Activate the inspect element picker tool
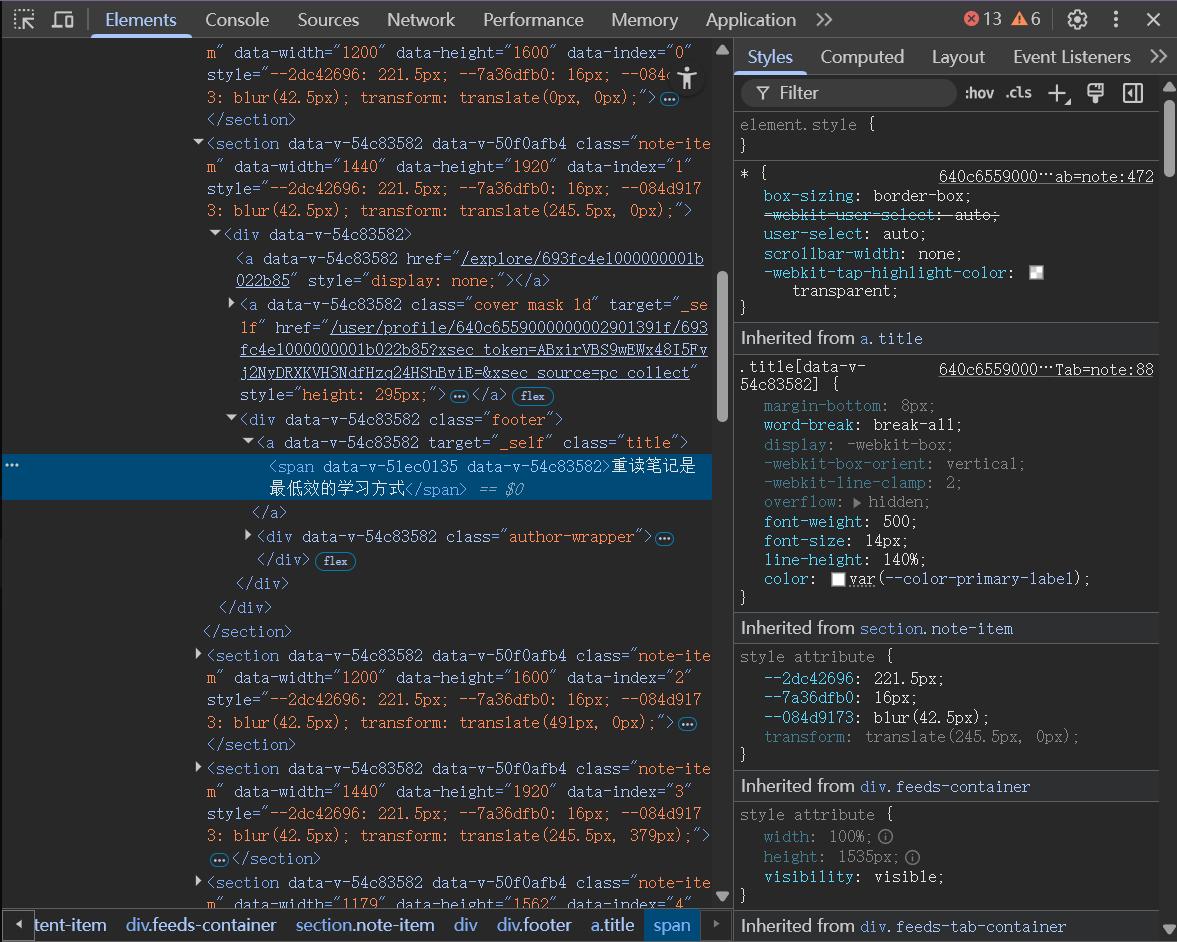This screenshot has width=1177, height=942. [24, 19]
